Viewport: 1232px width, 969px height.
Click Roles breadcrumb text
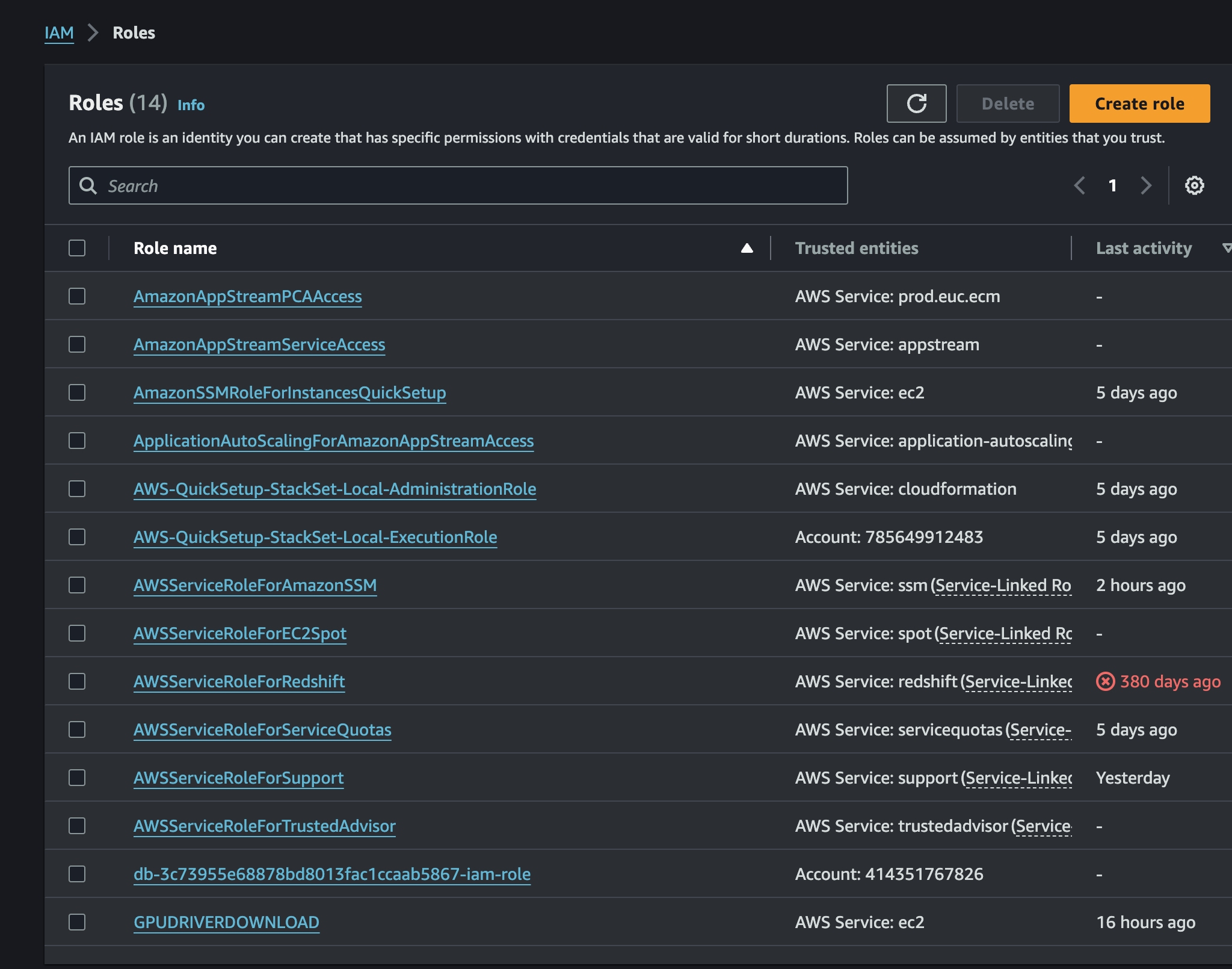tap(134, 33)
